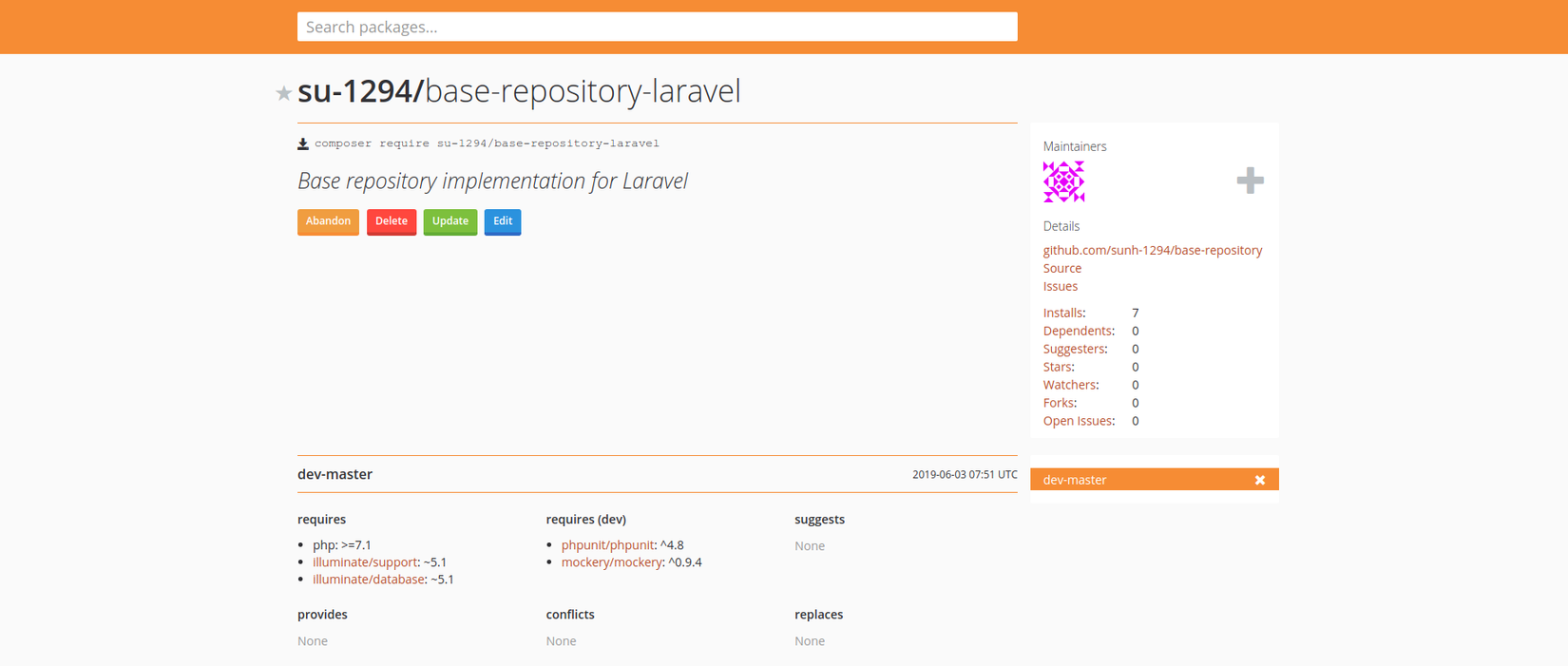Click the 'provides' heading
The width and height of the screenshot is (1568, 666).
[322, 615]
